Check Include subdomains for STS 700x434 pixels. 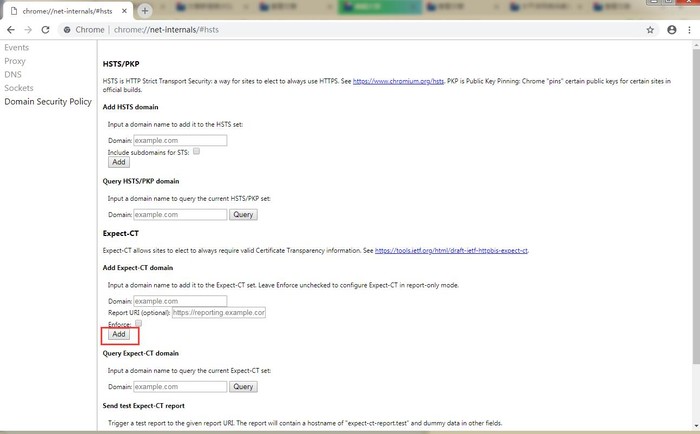(x=197, y=151)
